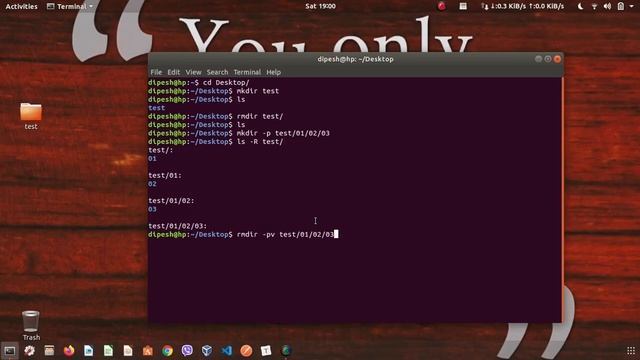Image resolution: width=640 pixels, height=360 pixels.
Task: Open the plain document icon beside Calc
Action: coord(128,351)
